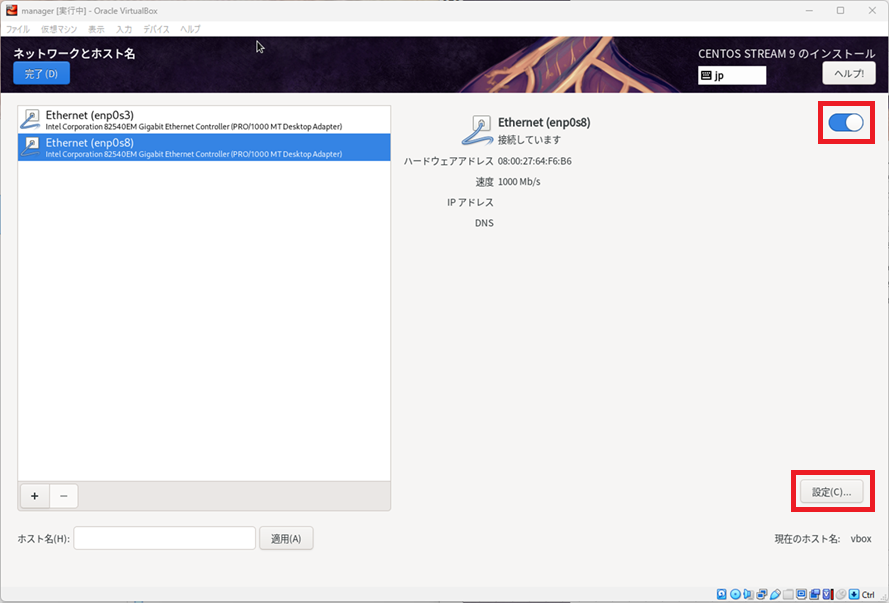Click the virtualization CPU status icon
The image size is (889, 603).
pos(828,594)
